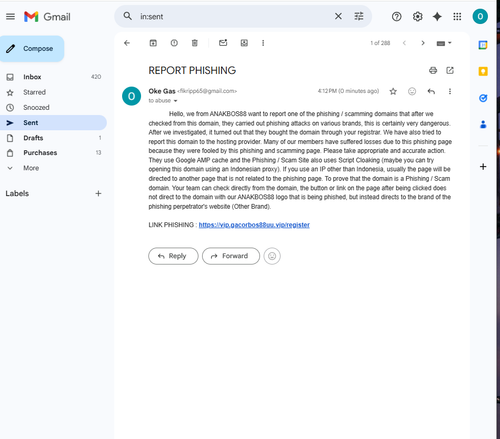
Task: Open the Support help icon
Action: coord(396,16)
